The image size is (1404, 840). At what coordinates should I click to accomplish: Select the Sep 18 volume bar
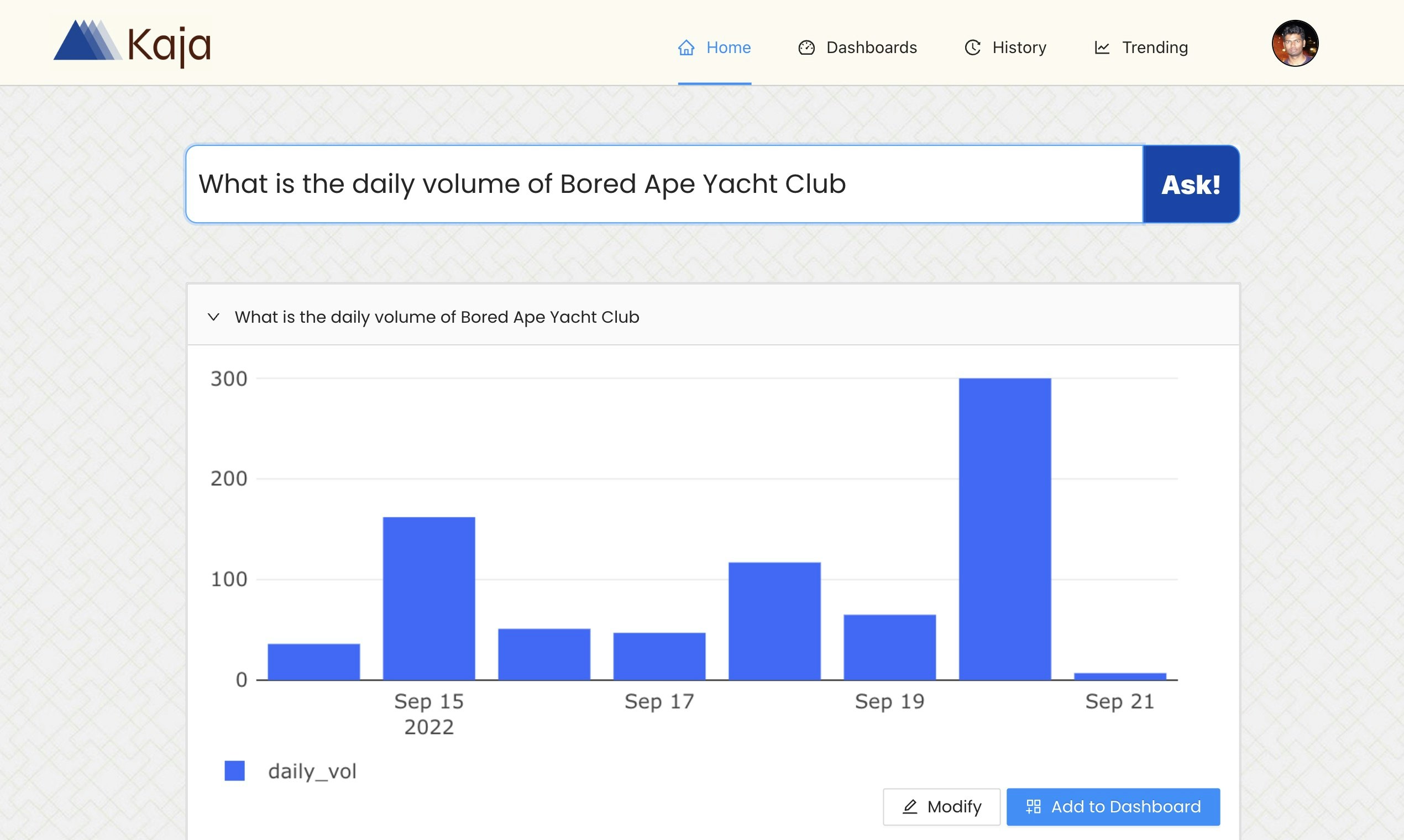[x=774, y=621]
